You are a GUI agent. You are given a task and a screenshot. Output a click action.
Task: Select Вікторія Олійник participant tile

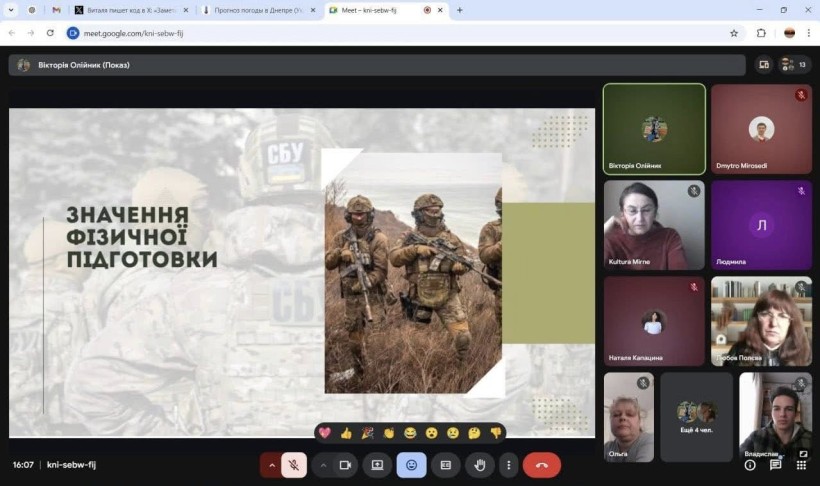654,129
